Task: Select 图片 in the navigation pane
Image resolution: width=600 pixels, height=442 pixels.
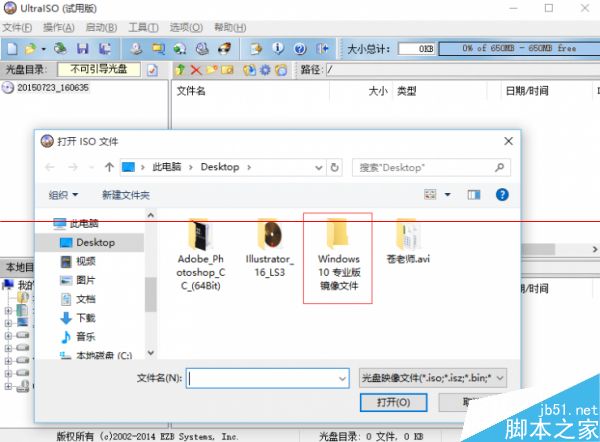Action: click(x=78, y=280)
